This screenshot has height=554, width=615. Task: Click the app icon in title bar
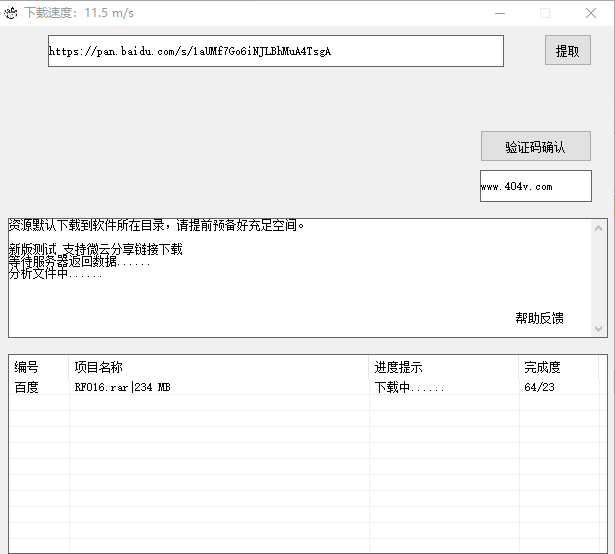11,13
